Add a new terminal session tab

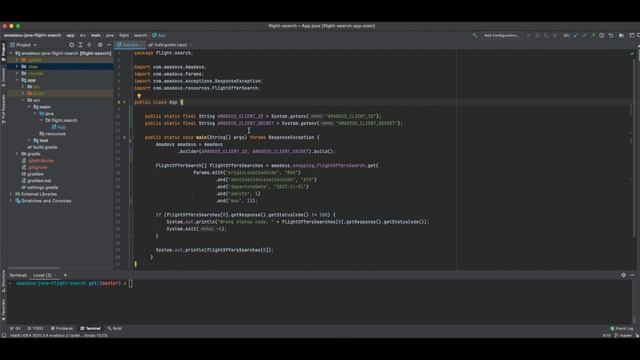coord(65,275)
